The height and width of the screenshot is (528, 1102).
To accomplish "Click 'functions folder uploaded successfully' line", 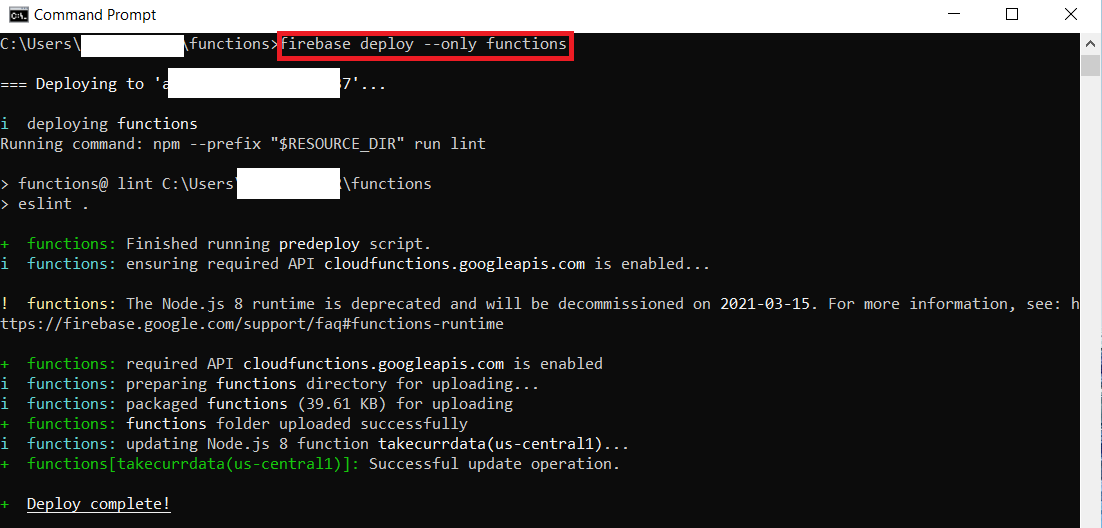I will [234, 424].
